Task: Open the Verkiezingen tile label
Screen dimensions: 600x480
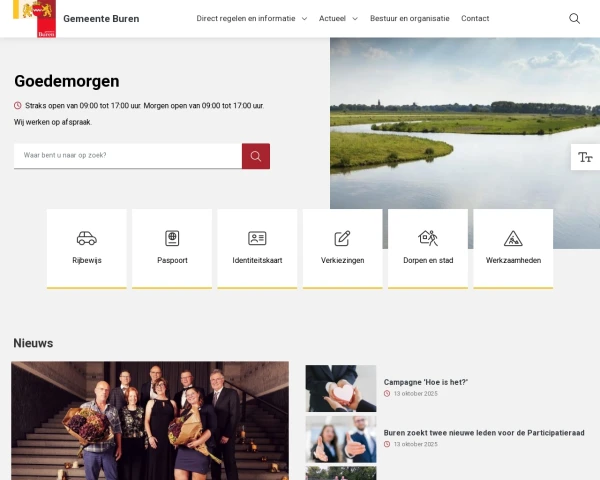Action: click(x=342, y=260)
